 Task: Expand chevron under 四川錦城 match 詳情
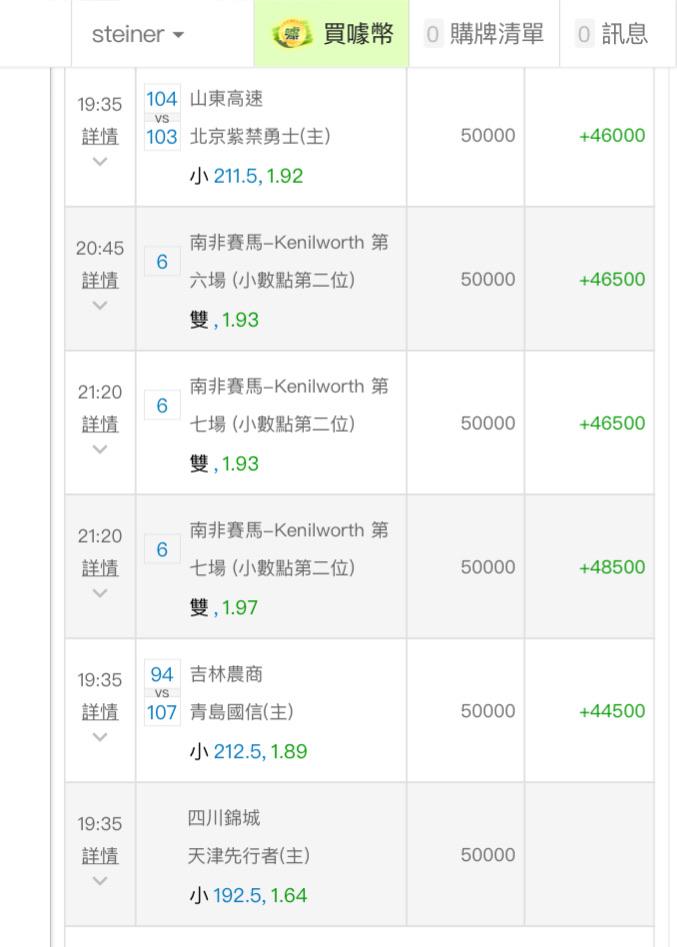[100, 881]
